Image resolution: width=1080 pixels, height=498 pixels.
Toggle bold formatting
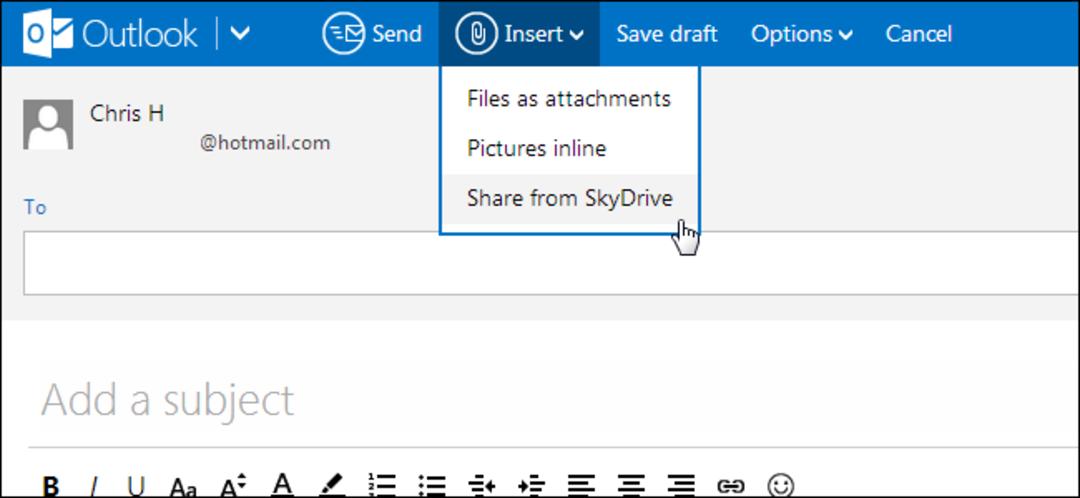pos(50,486)
